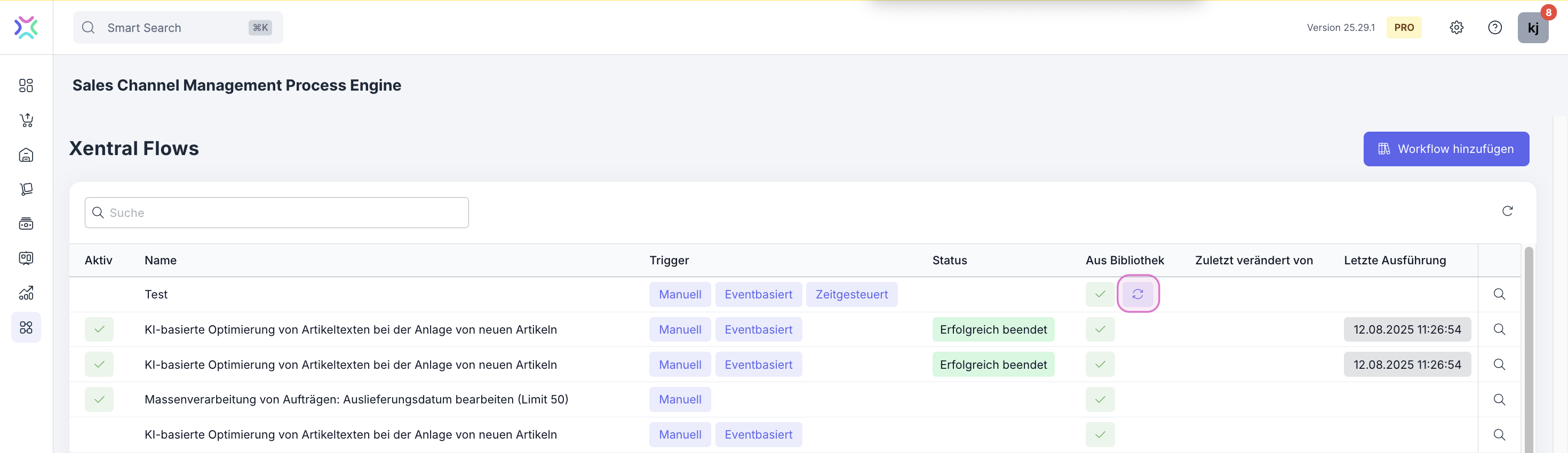Open the settings gear icon

[x=1456, y=27]
